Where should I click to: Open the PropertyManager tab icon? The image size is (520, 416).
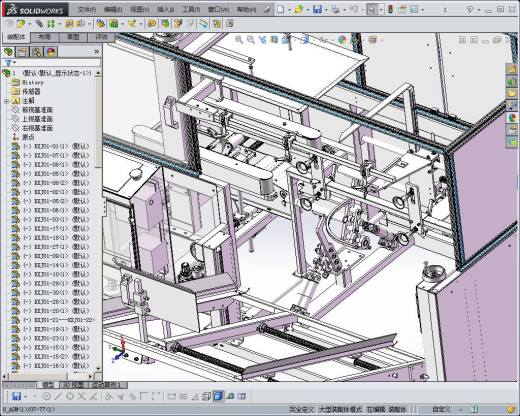(x=23, y=52)
